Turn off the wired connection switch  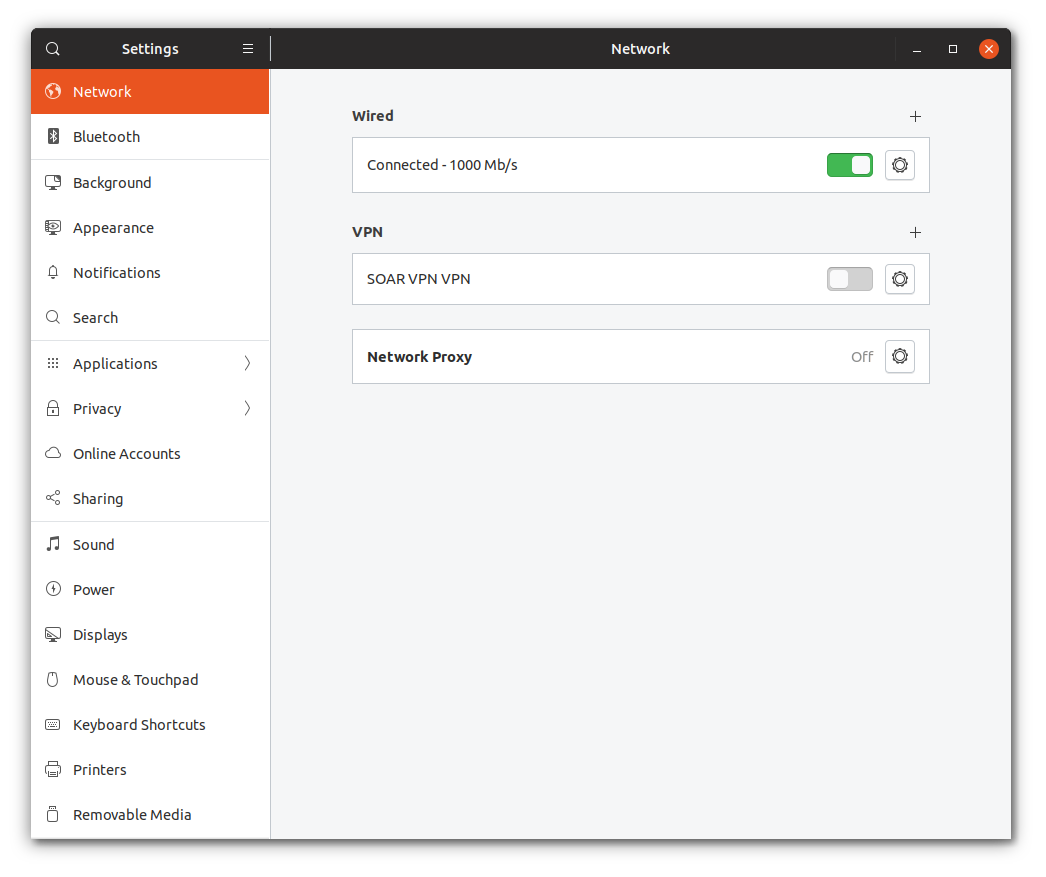[850, 165]
